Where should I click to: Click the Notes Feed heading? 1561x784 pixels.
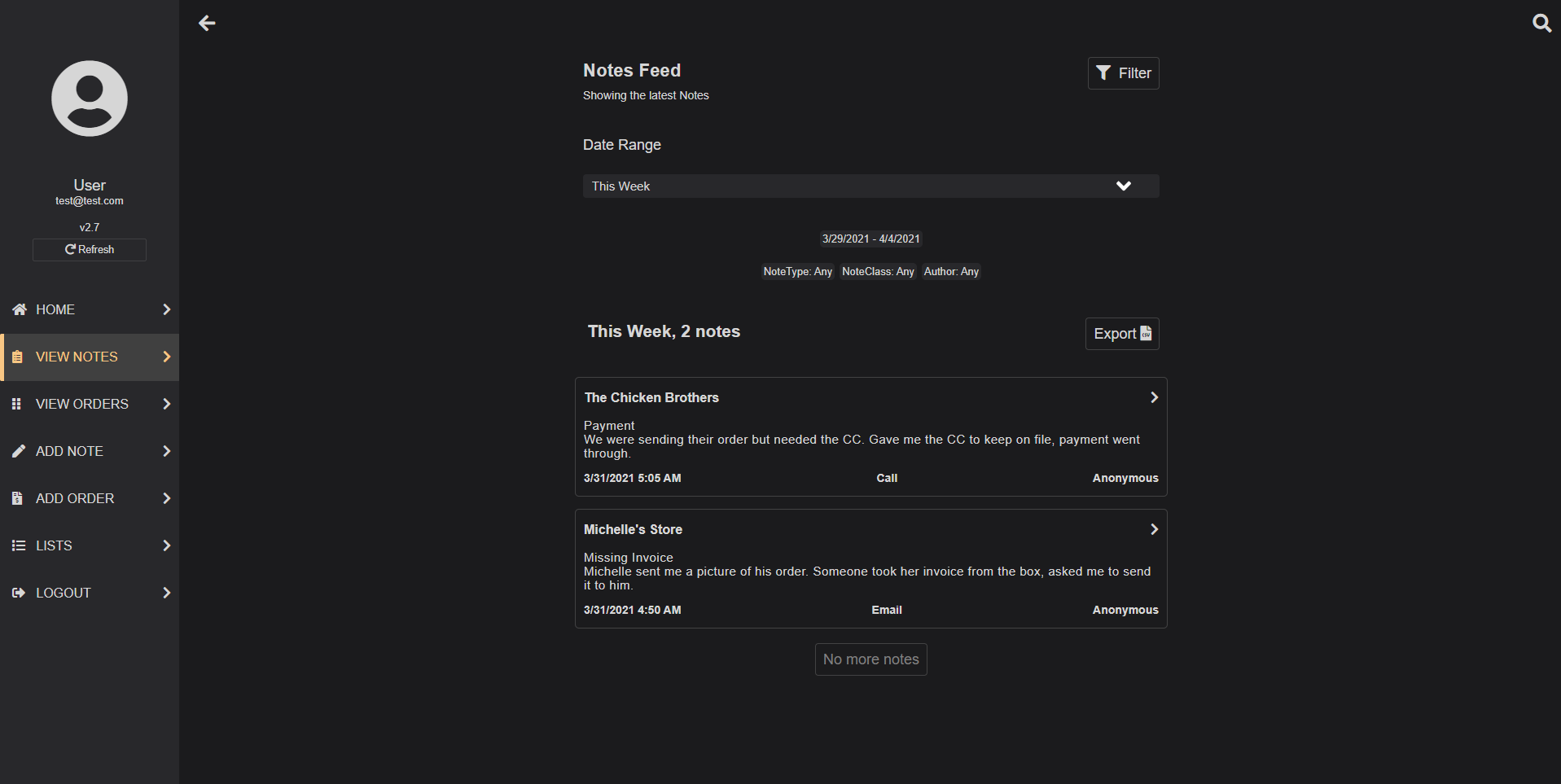pos(632,71)
